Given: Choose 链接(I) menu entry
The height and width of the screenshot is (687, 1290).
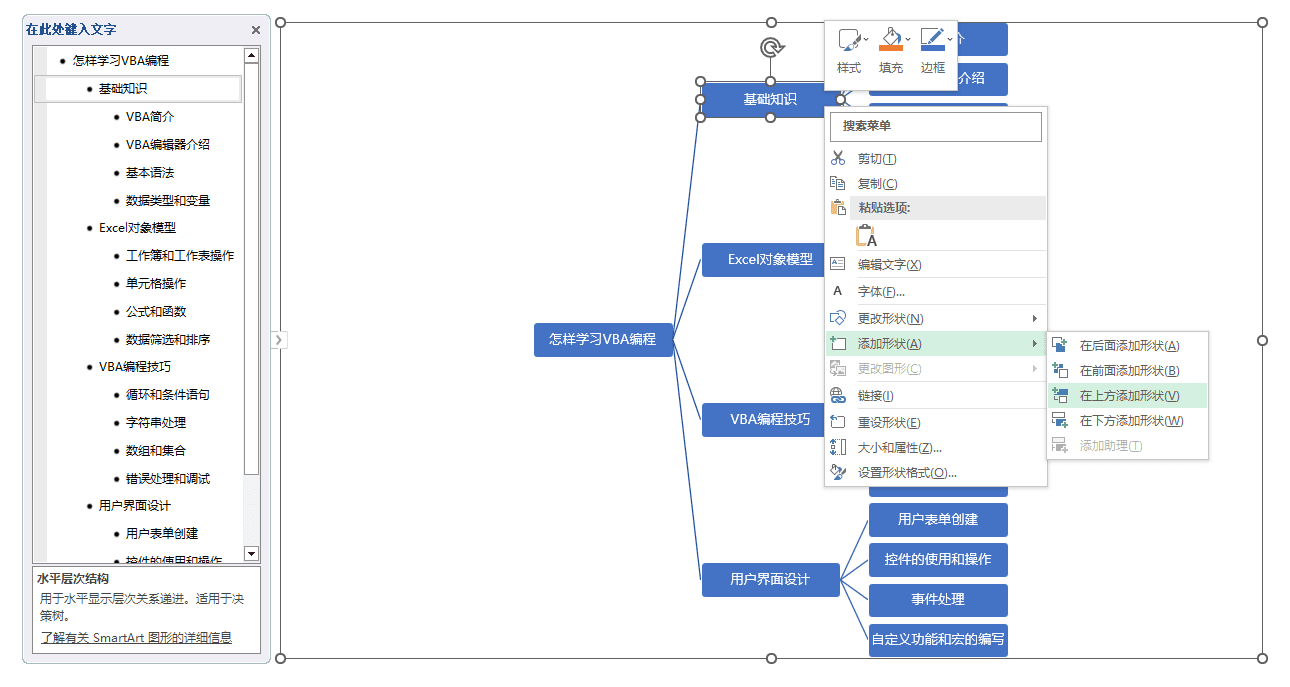Looking at the screenshot, I should click(936, 395).
